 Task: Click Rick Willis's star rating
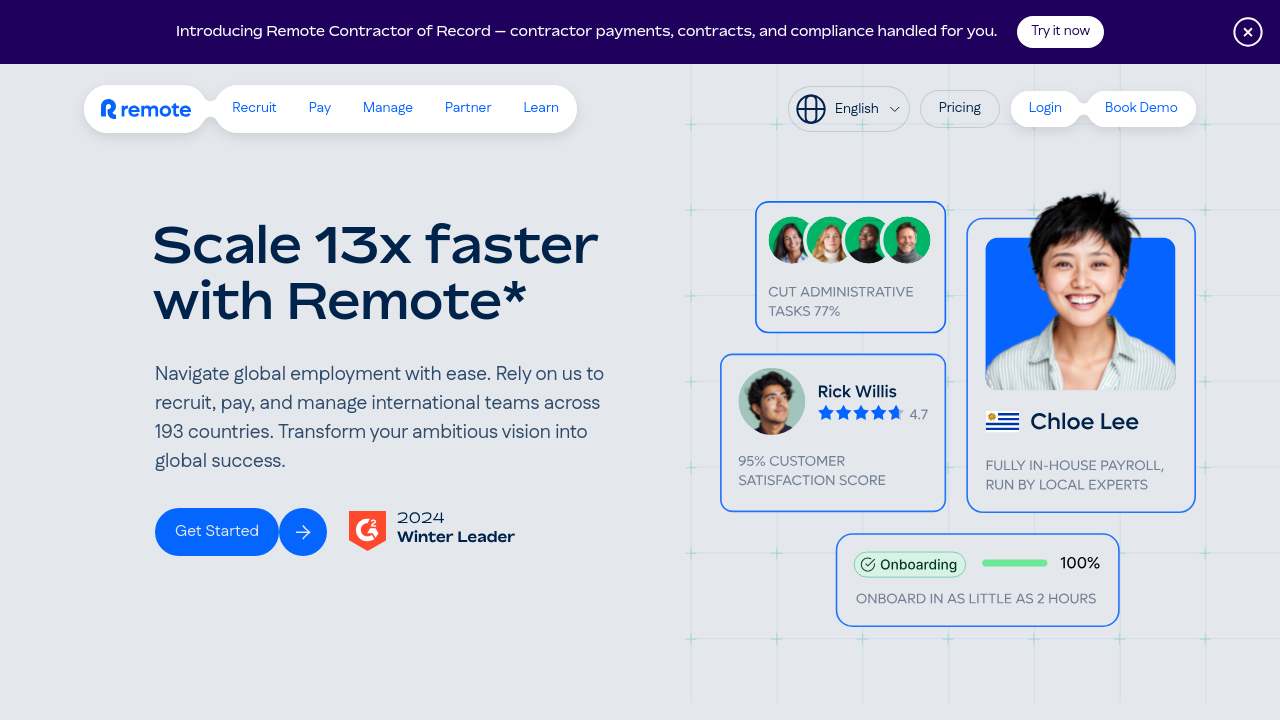(860, 413)
